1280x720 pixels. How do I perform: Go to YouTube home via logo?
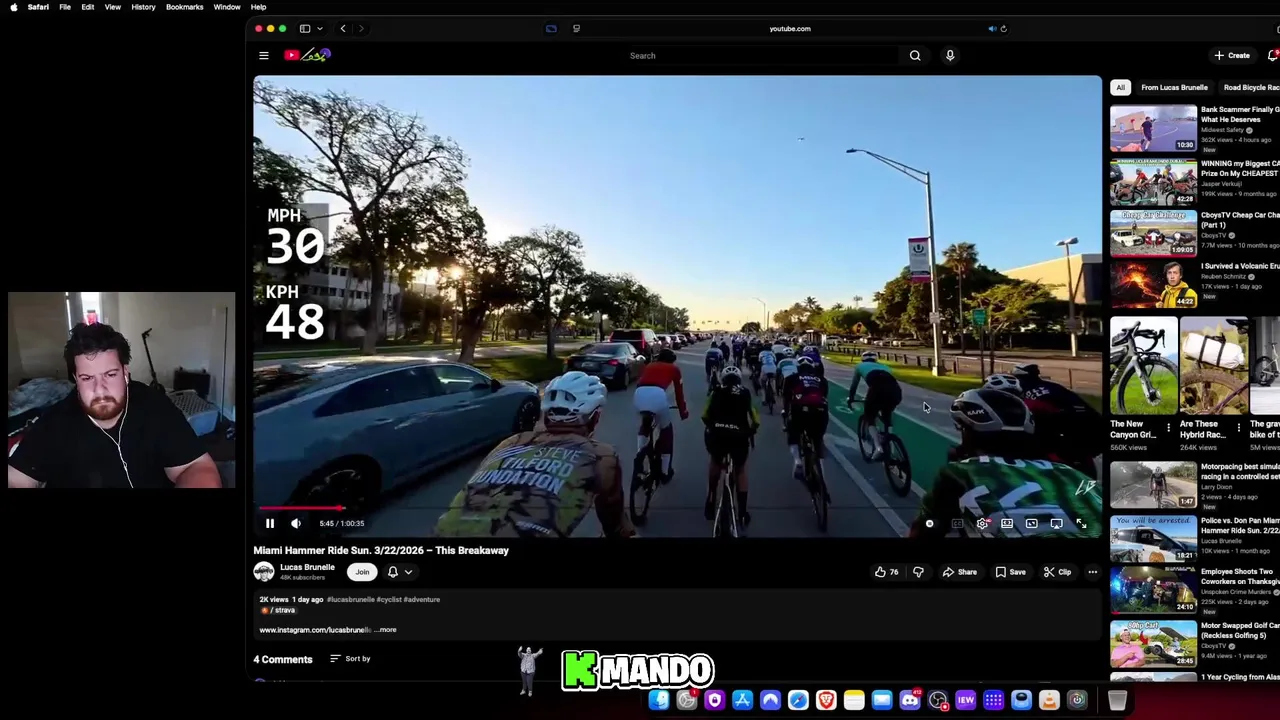307,56
